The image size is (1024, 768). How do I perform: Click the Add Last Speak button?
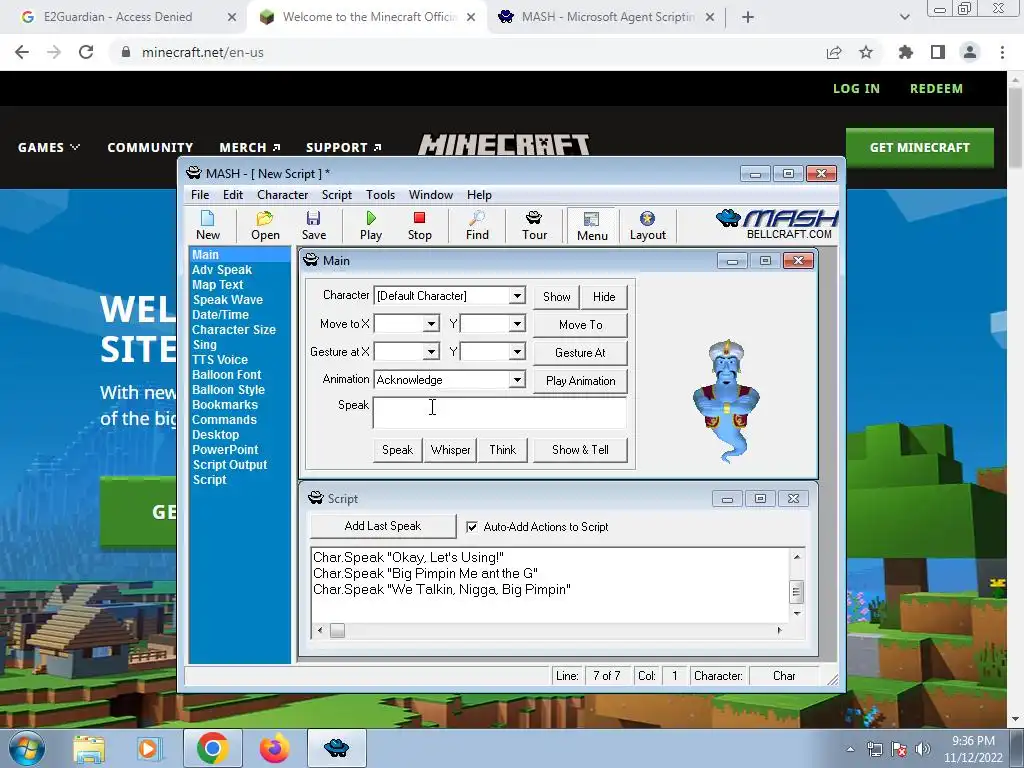click(x=383, y=526)
